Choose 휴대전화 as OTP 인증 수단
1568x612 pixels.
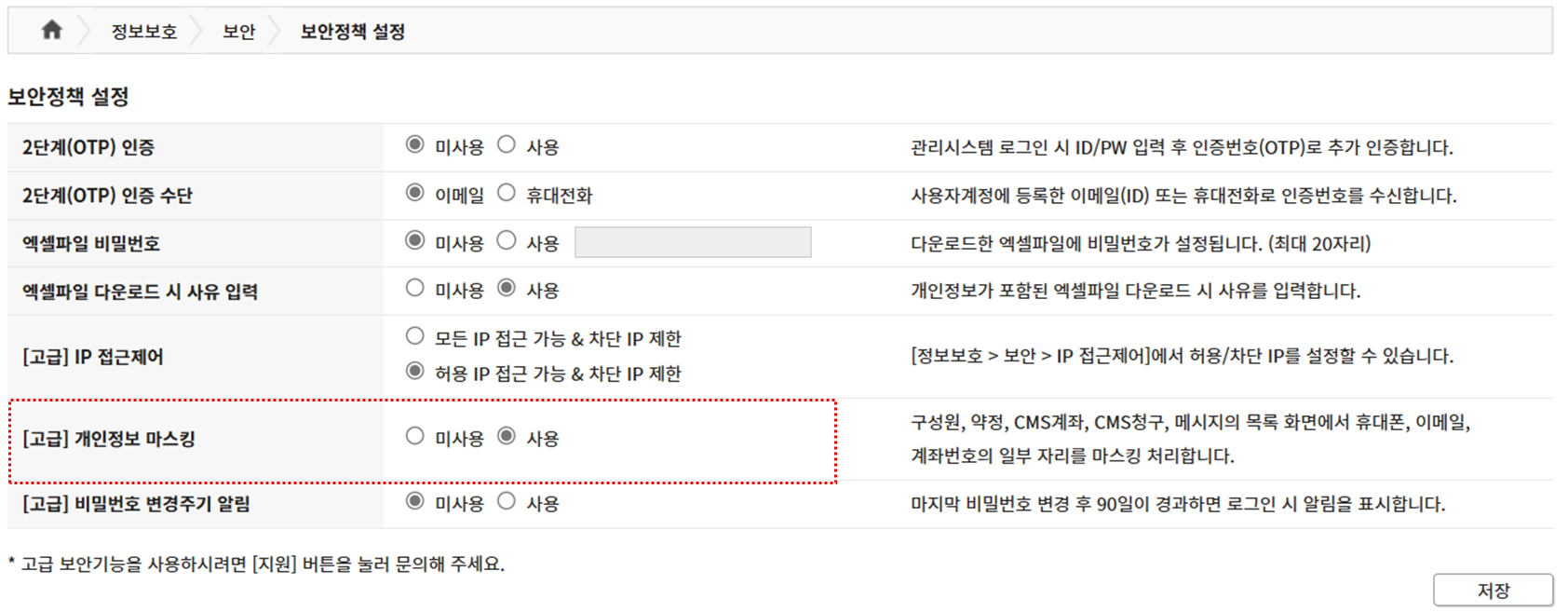[x=507, y=193]
